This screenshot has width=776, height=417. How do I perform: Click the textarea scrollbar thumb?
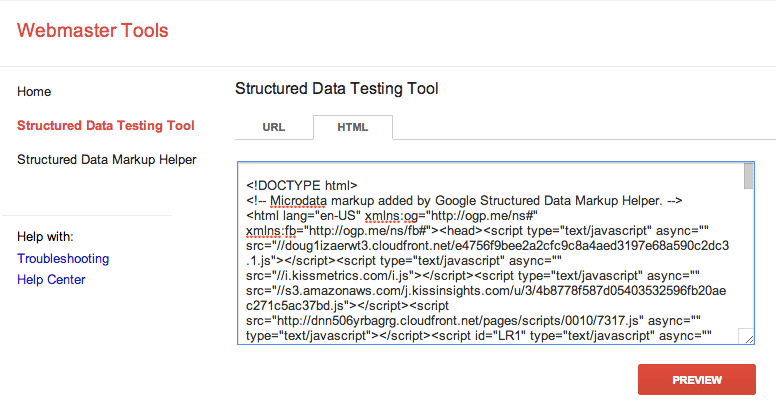click(748, 177)
